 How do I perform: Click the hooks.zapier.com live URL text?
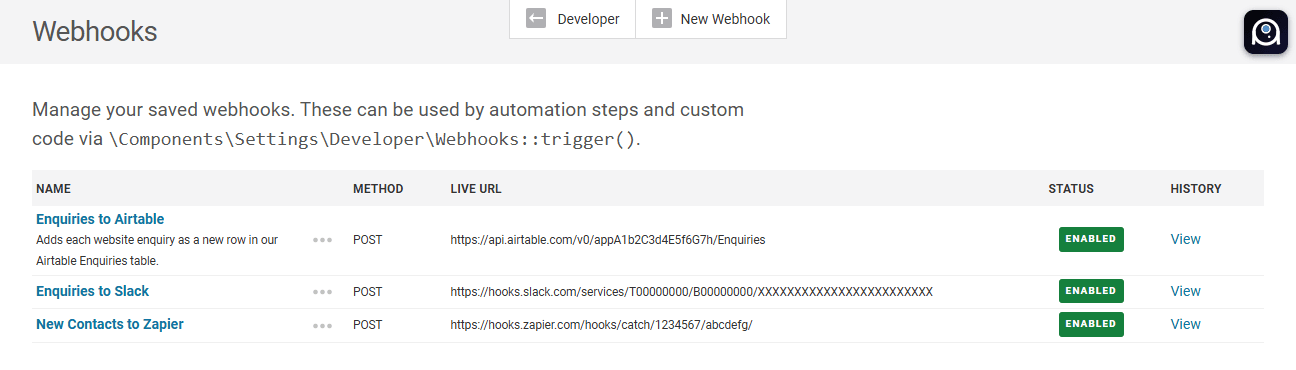(601, 325)
